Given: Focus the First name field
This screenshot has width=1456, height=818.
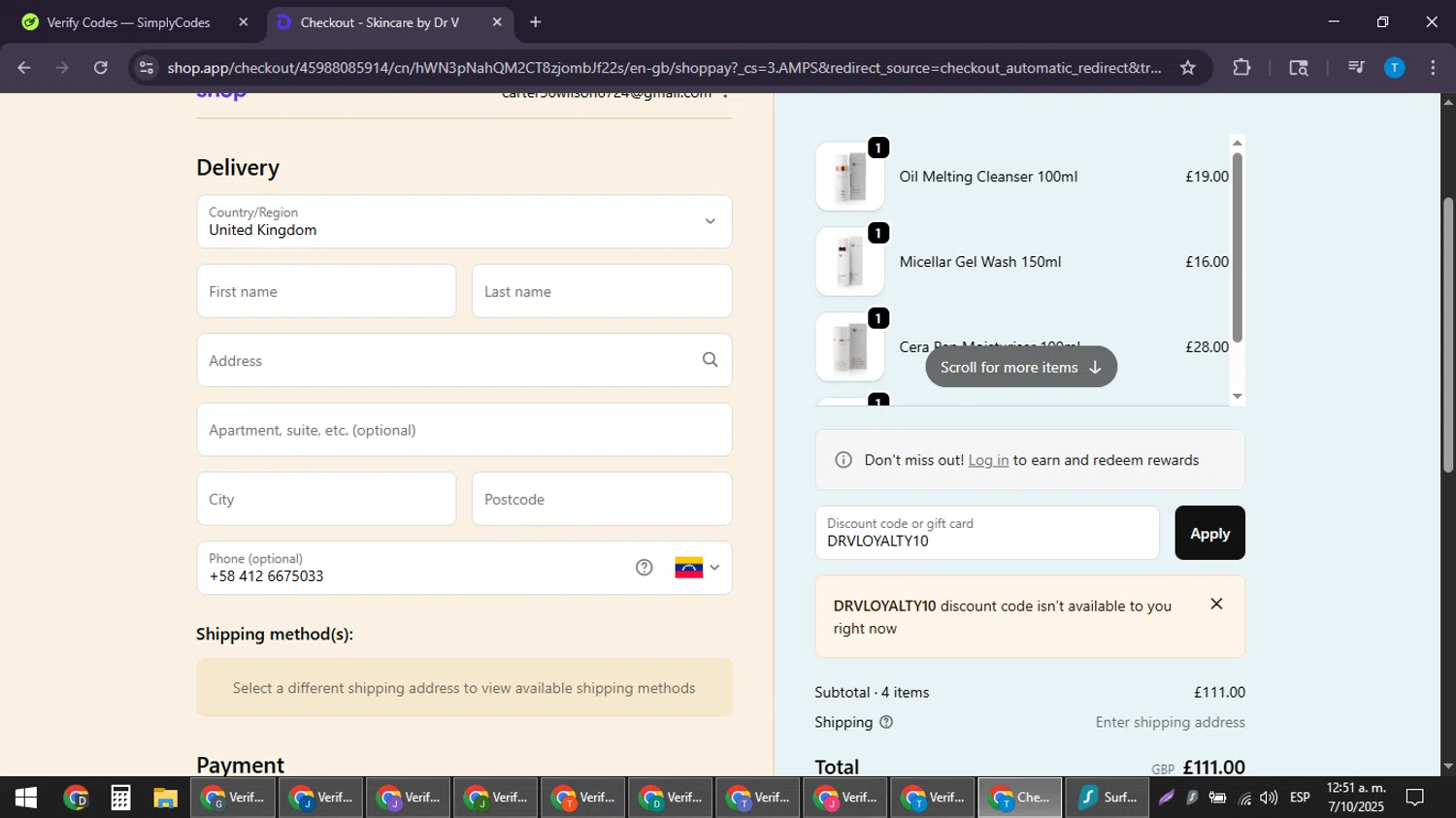Looking at the screenshot, I should coord(326,291).
